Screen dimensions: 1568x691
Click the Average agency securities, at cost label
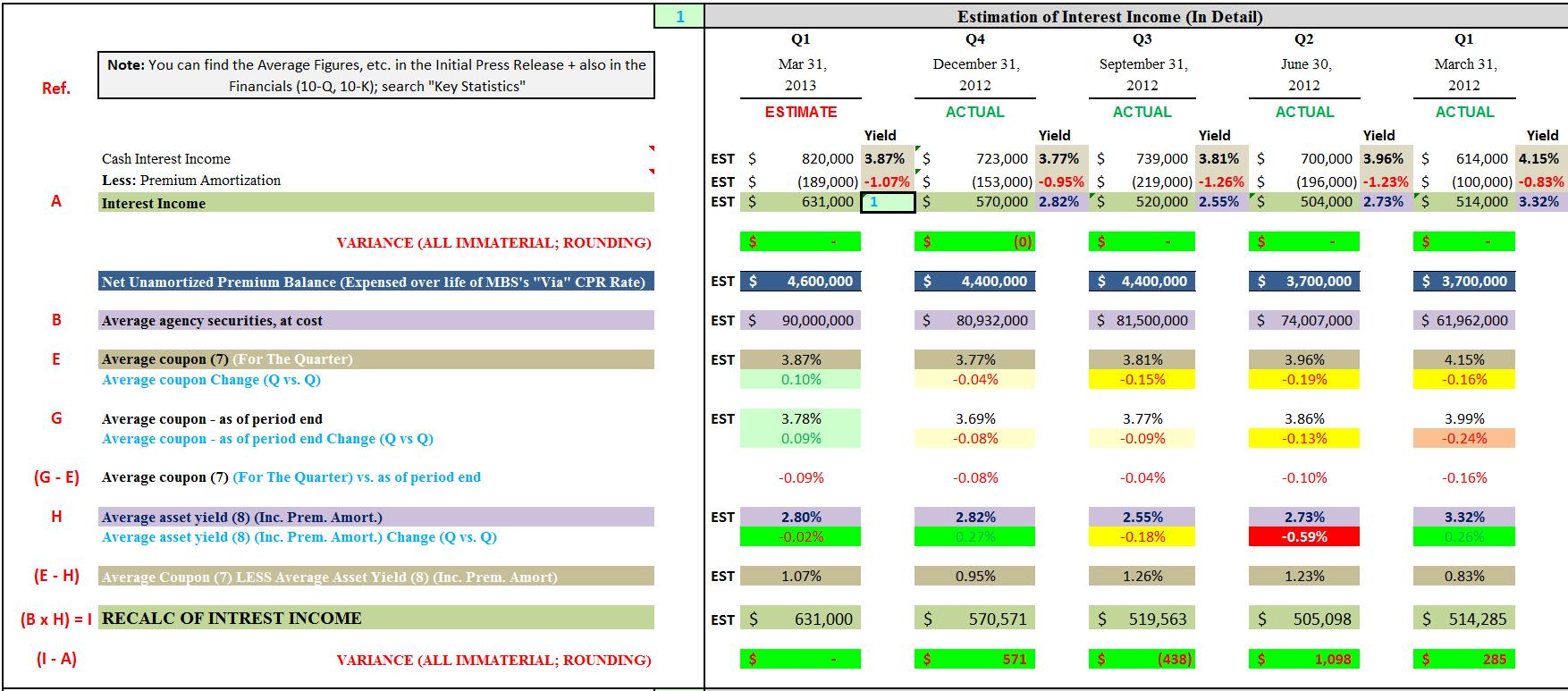tap(376, 320)
